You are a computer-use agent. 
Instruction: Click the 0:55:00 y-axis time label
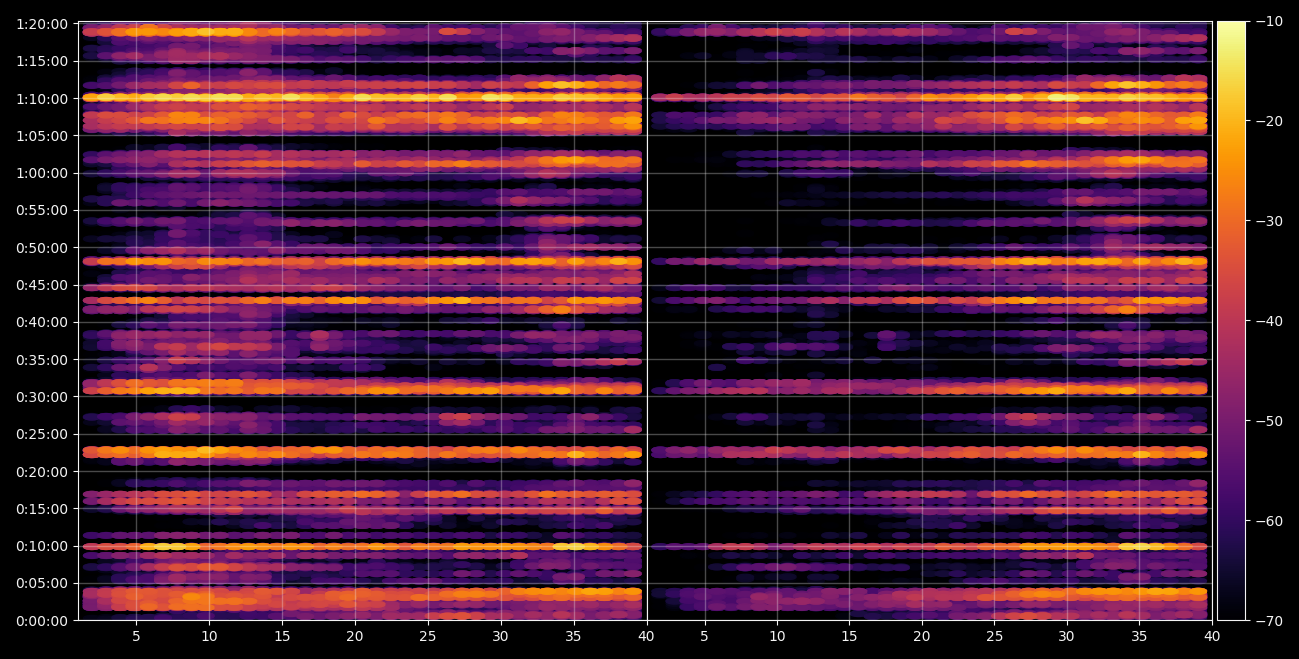click(x=44, y=210)
